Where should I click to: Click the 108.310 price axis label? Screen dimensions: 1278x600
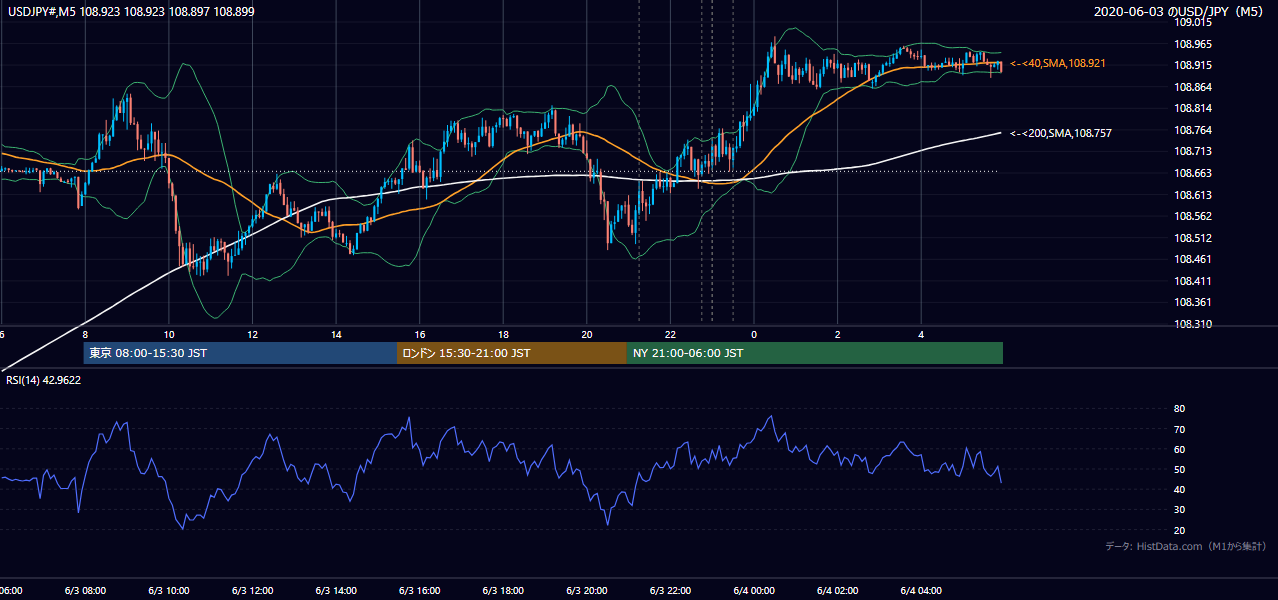[x=1192, y=324]
